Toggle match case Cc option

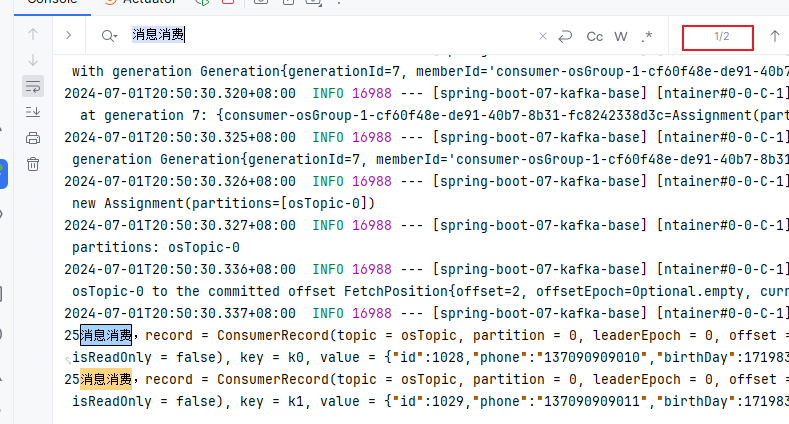pos(595,37)
